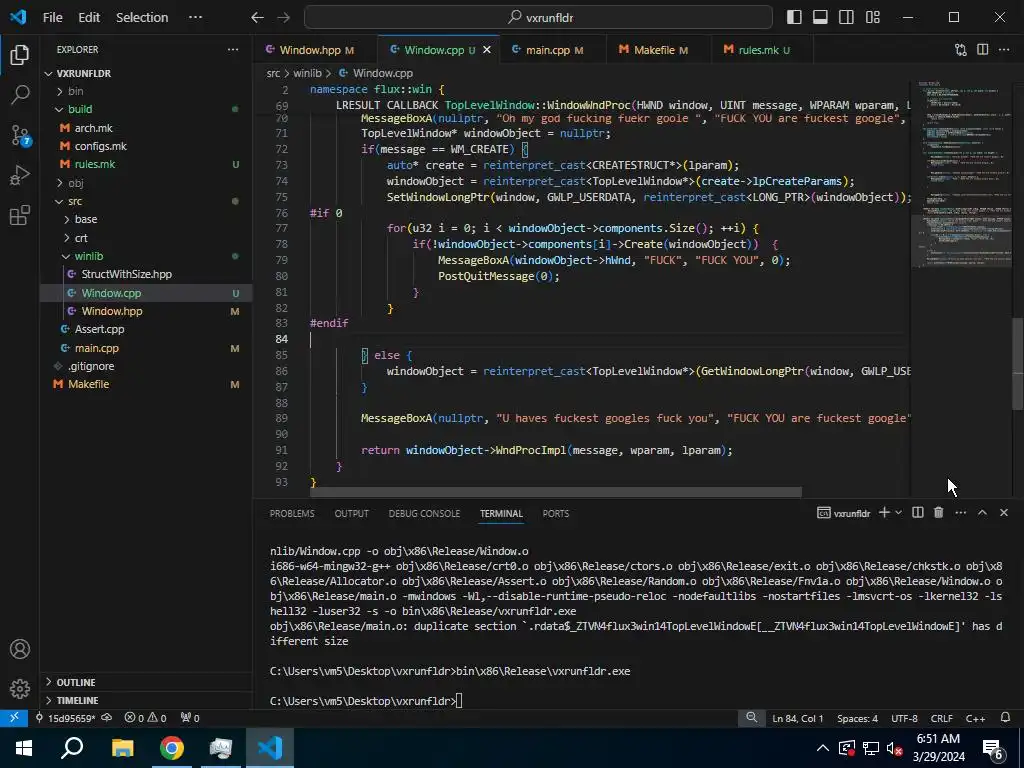Close the Window.cpp editor tab
This screenshot has height=768, width=1024.
tap(487, 50)
